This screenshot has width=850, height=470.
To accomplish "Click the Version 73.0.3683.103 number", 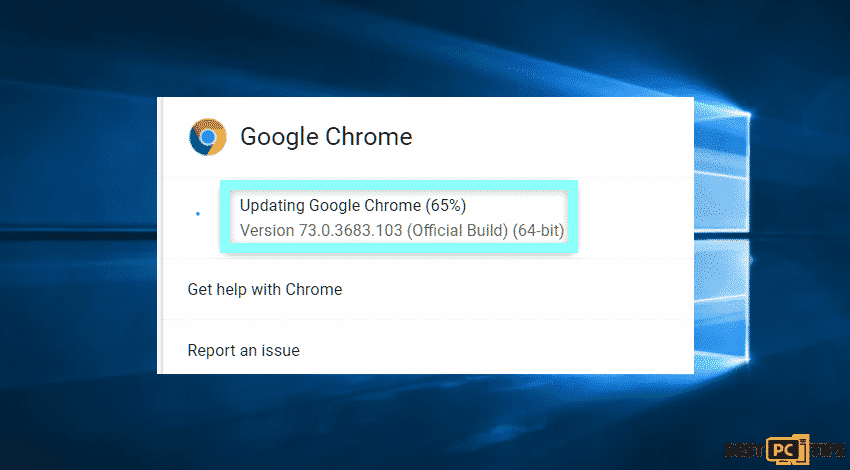I will (350, 230).
